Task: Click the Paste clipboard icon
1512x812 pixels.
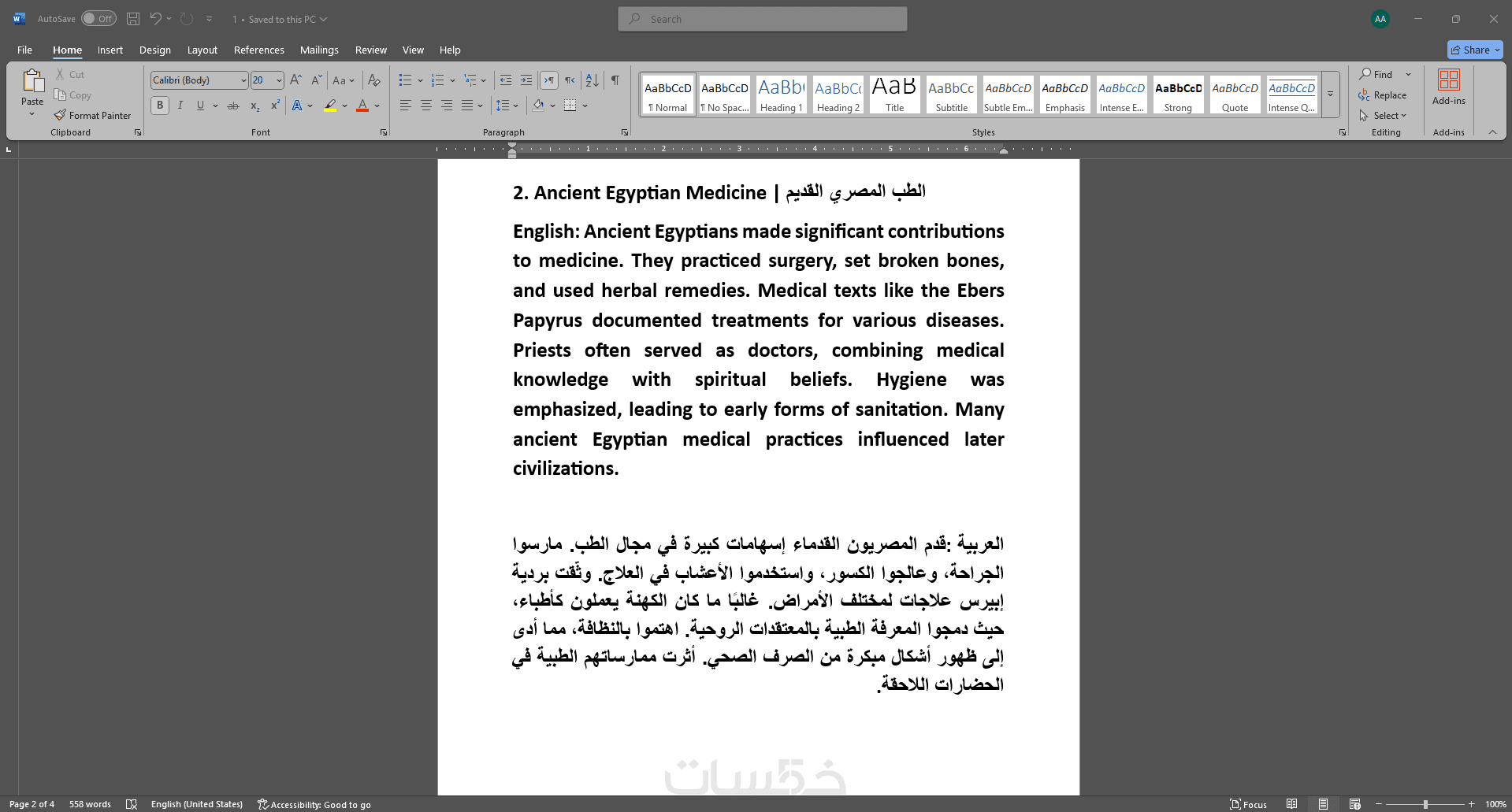Action: pos(32,82)
